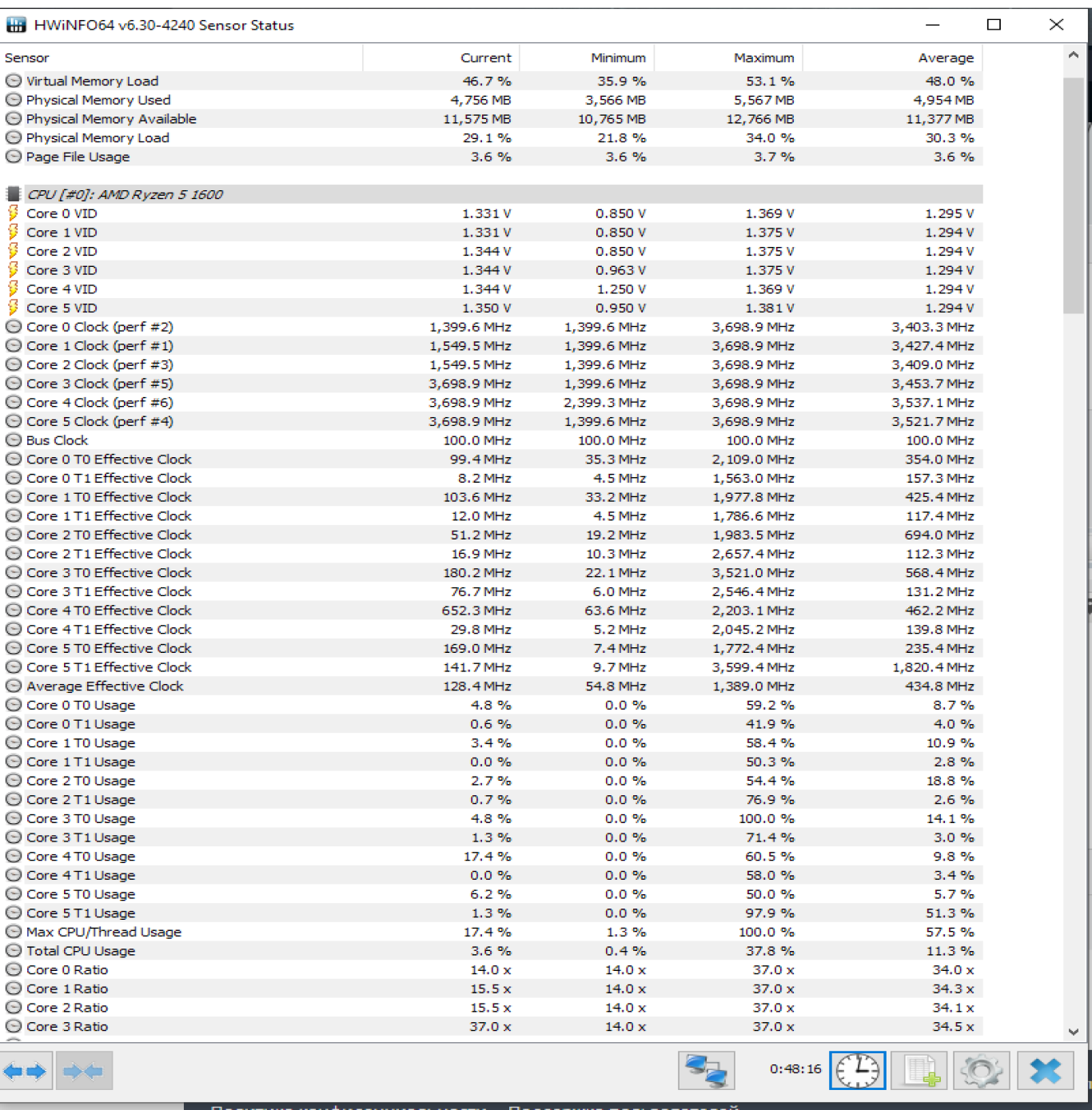Click the HWiNFO64 title bar app icon
Image resolution: width=1092 pixels, height=1110 pixels.
click(16, 25)
